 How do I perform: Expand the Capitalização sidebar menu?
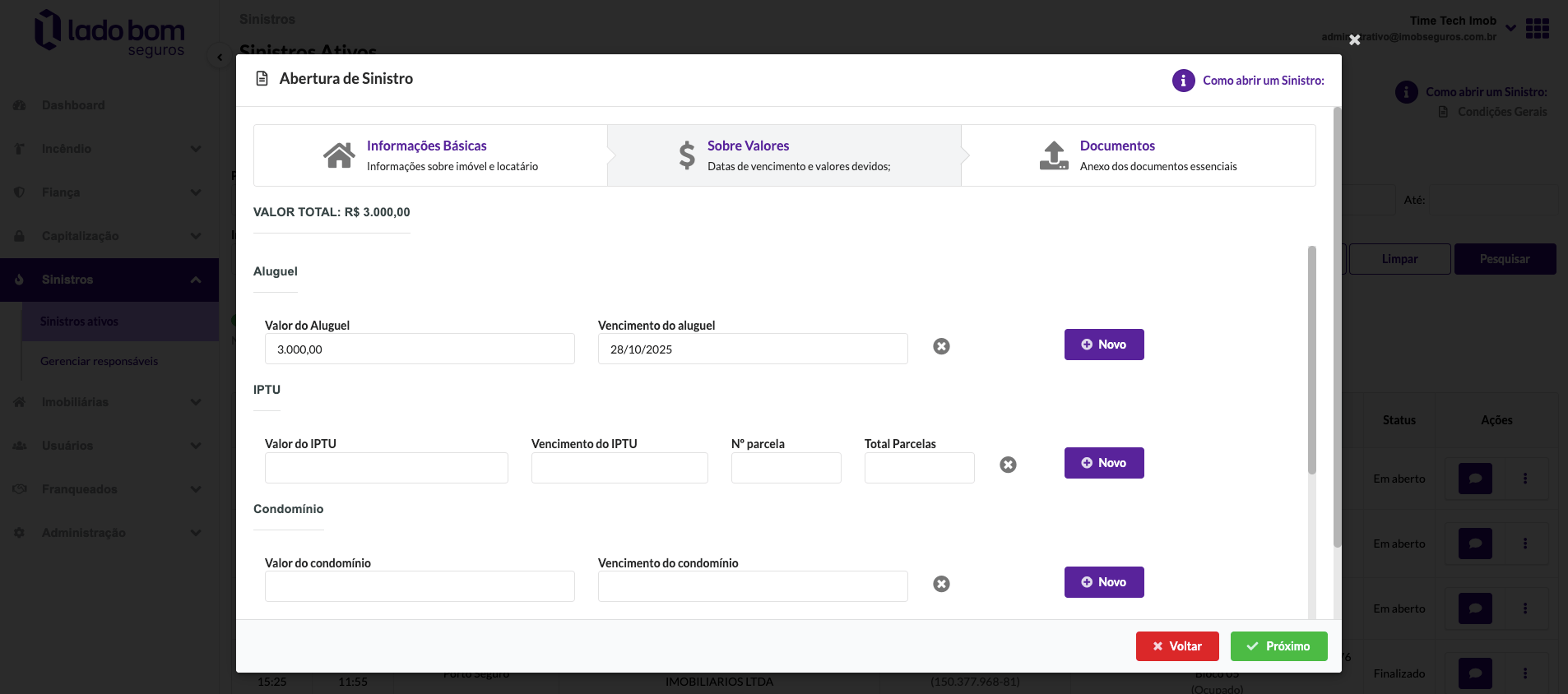point(109,236)
